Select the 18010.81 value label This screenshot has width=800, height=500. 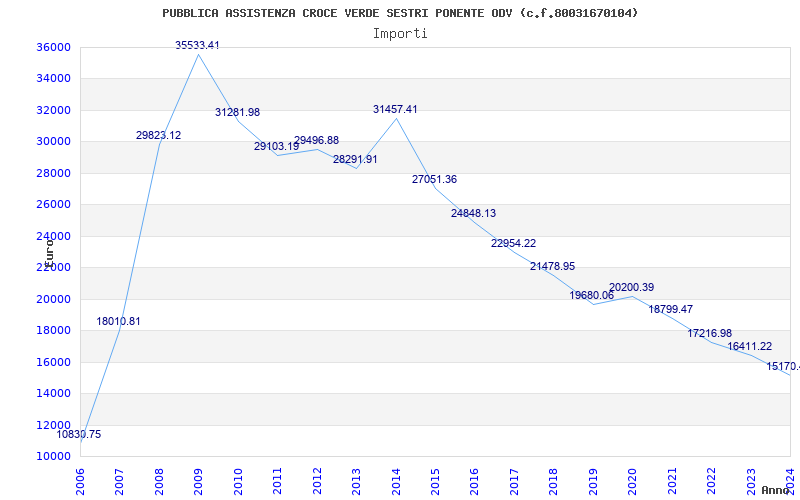pos(119,322)
